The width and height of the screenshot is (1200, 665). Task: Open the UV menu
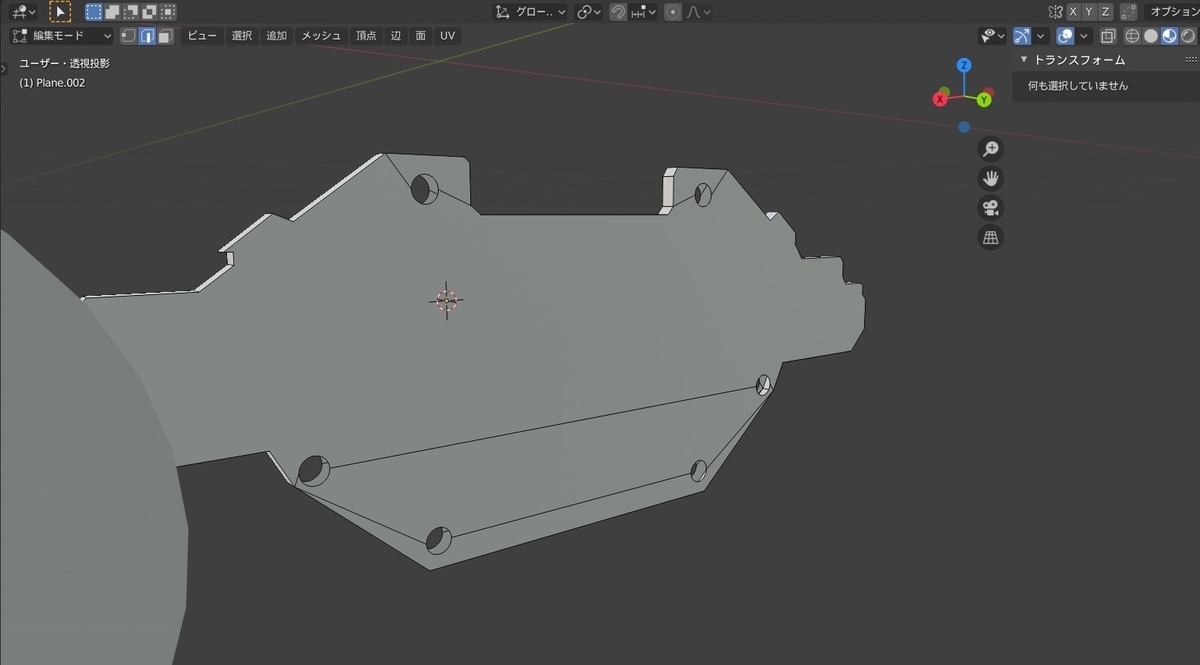point(447,36)
